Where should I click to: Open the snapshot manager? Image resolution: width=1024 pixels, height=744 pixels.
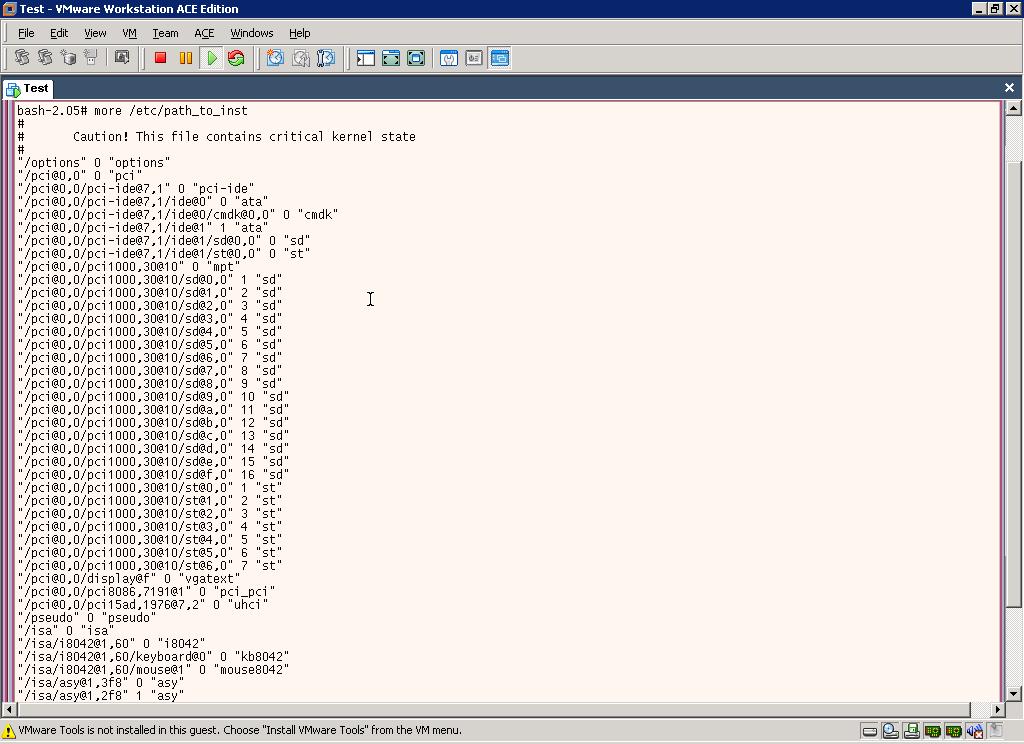[x=325, y=59]
